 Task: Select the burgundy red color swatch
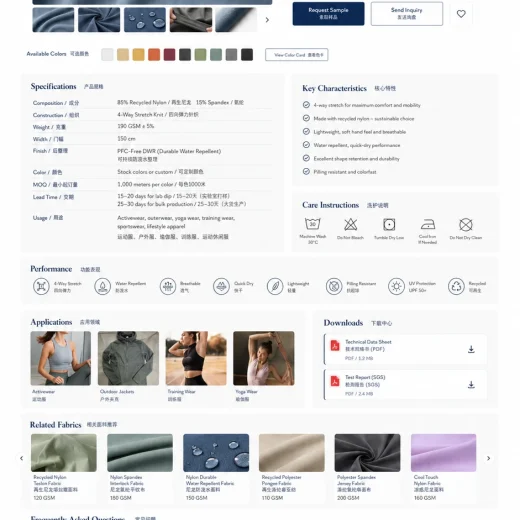pos(170,55)
